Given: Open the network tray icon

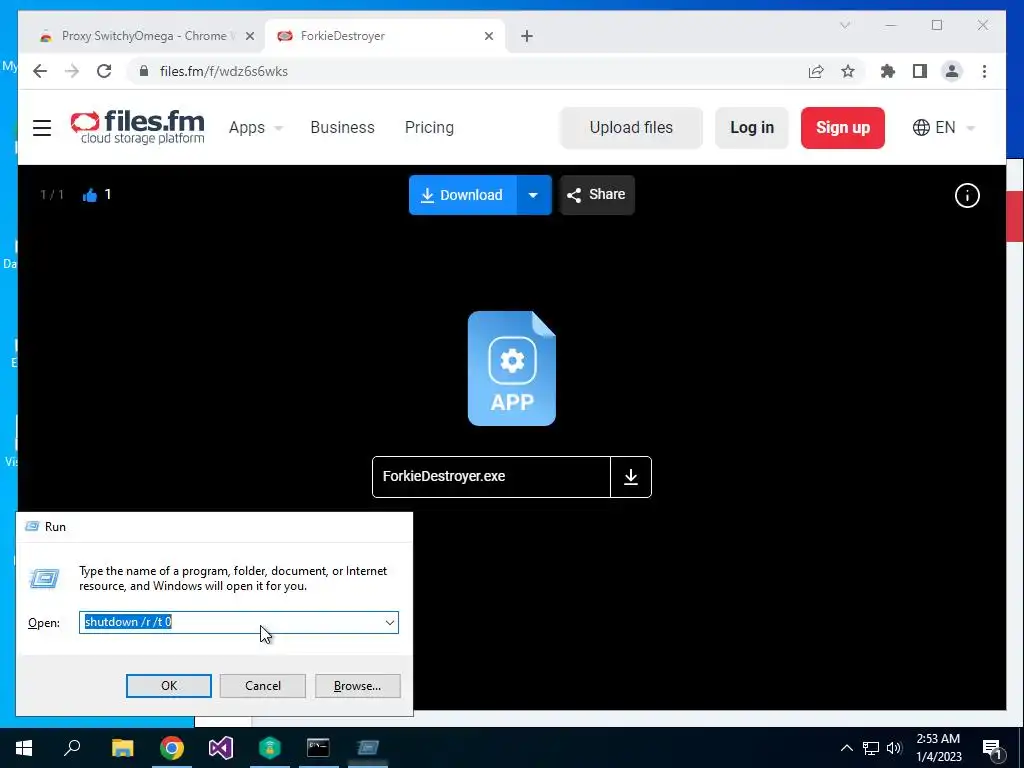Looking at the screenshot, I should point(871,748).
